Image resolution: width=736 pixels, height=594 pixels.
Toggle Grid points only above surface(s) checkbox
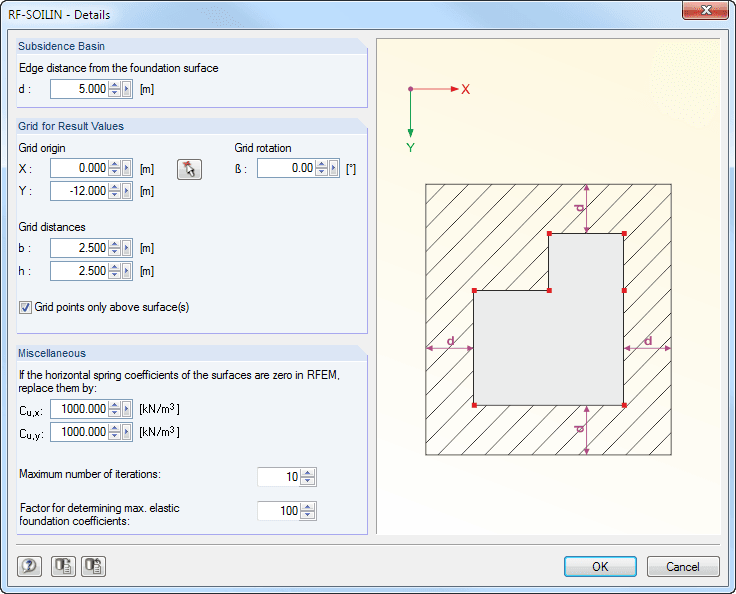pyautogui.click(x=25, y=308)
